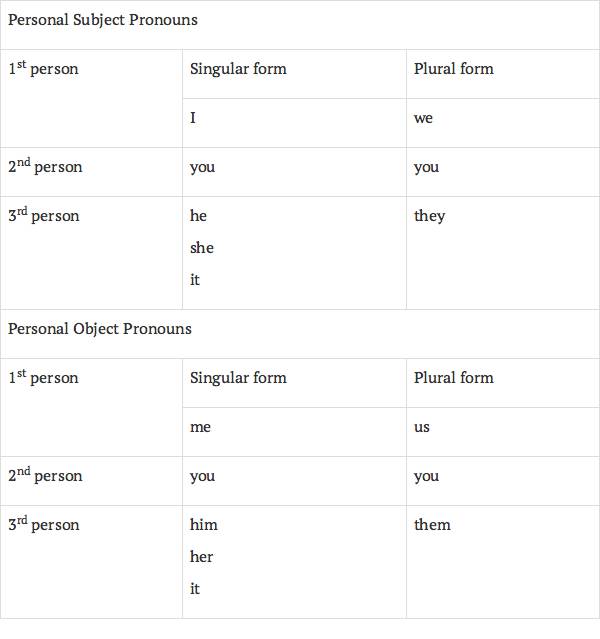
Task: Select "Plural form" in the object pronouns section
Action: coord(454,378)
